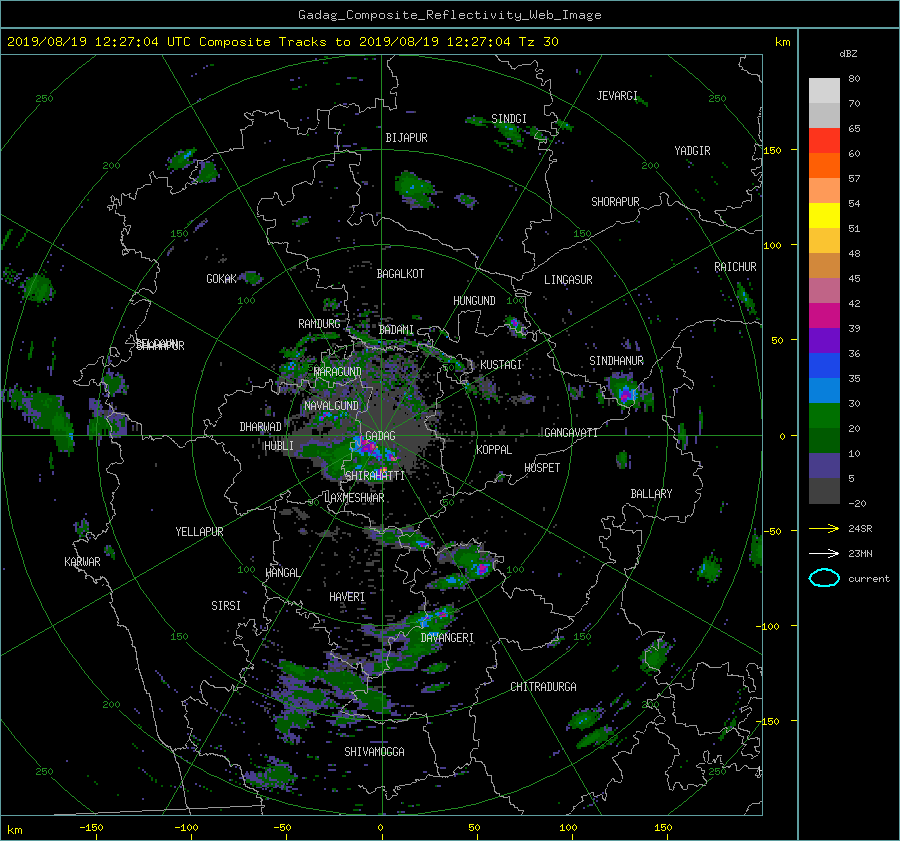Pick the purple 36-39 dBZ swatch
900x841 pixels.
824,340
